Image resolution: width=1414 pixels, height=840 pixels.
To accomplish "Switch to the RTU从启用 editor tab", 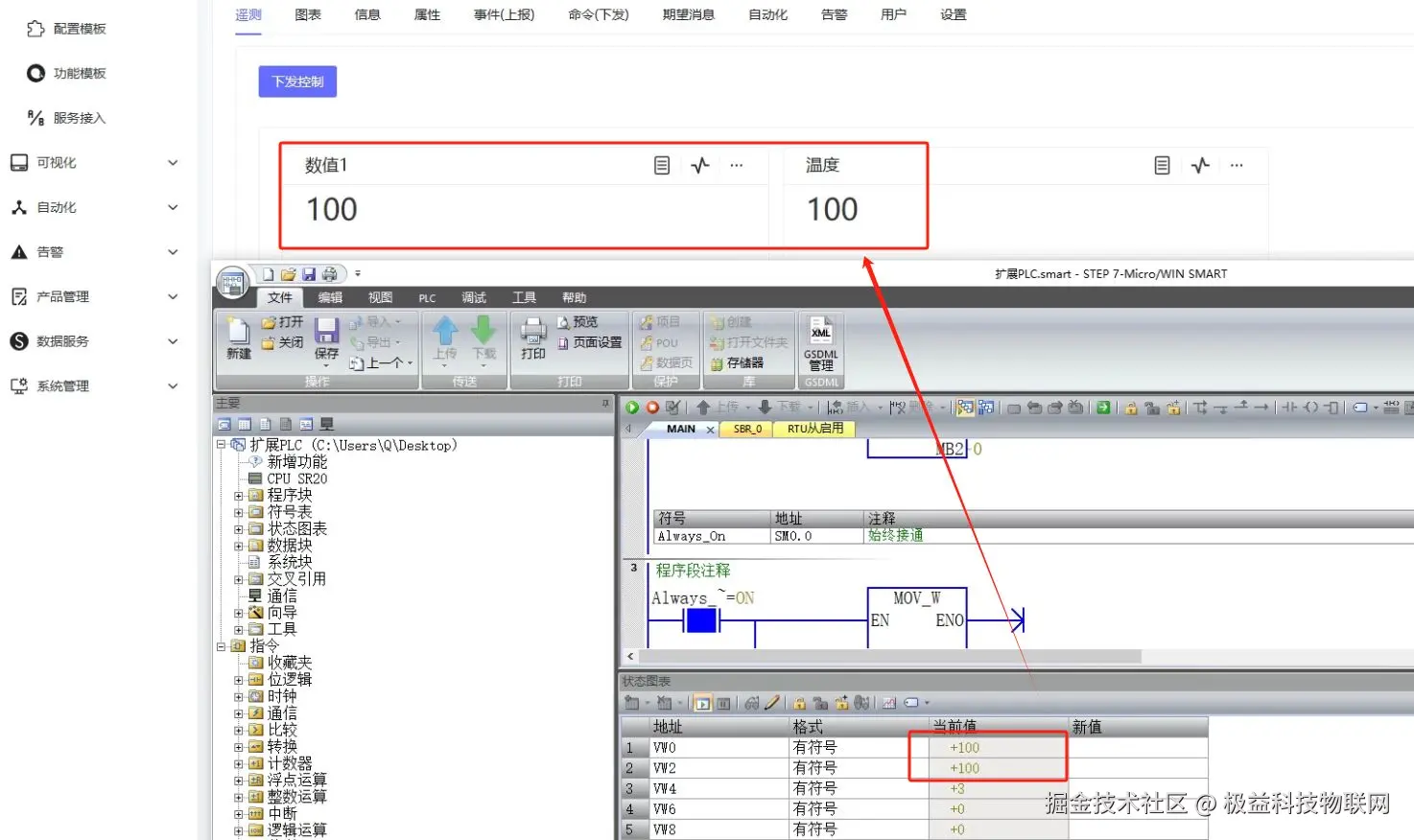I will pos(814,429).
